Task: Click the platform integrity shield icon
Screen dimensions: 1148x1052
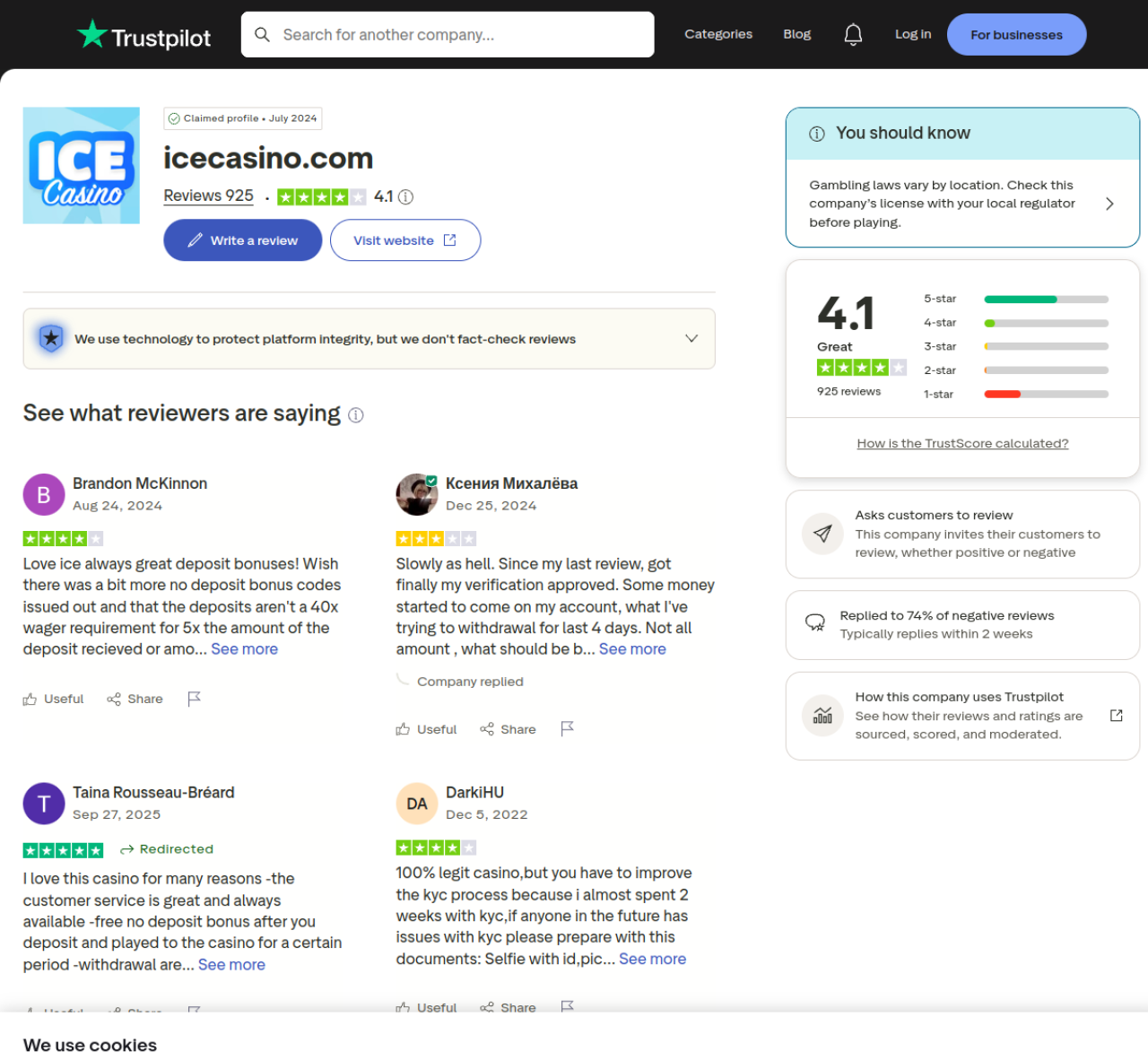Action: click(51, 338)
